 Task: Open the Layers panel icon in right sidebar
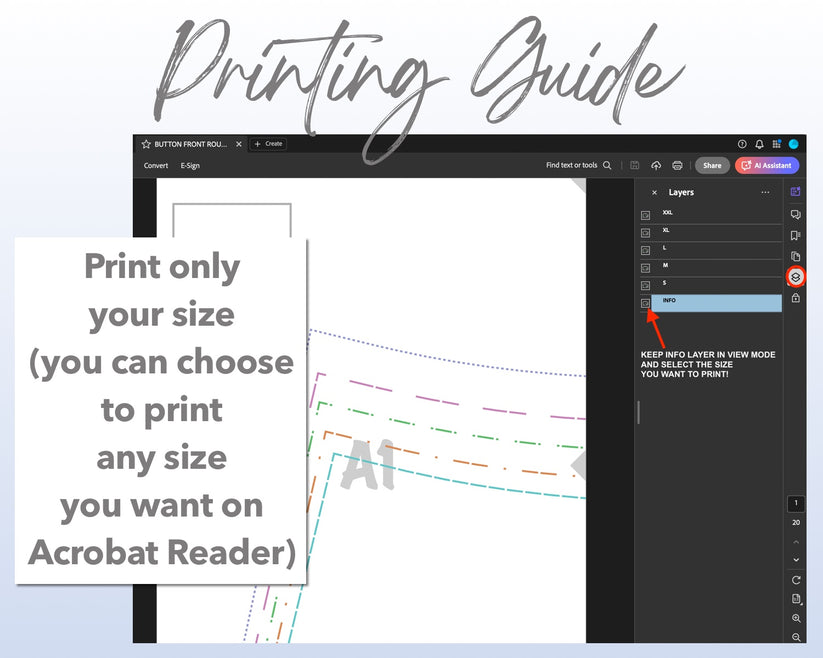[795, 277]
